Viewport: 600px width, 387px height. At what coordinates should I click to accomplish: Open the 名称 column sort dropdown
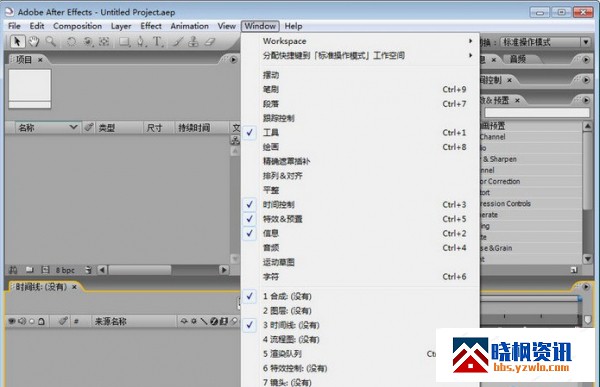click(73, 127)
